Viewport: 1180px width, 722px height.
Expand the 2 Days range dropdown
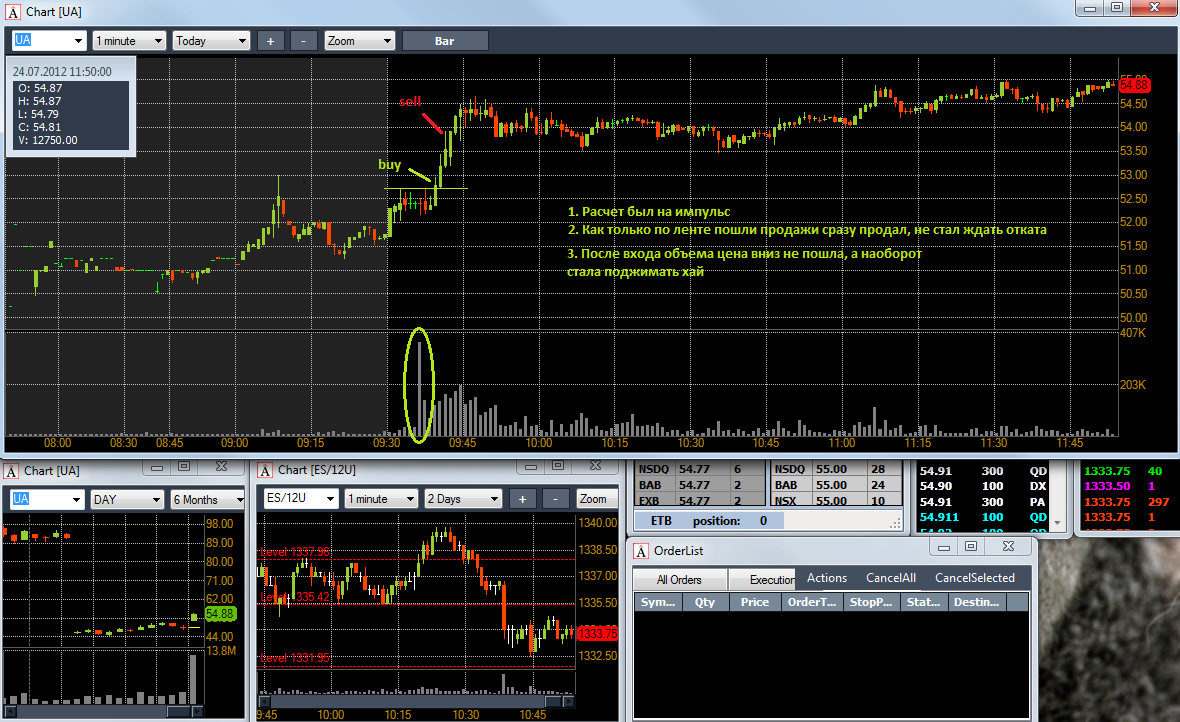[x=463, y=498]
